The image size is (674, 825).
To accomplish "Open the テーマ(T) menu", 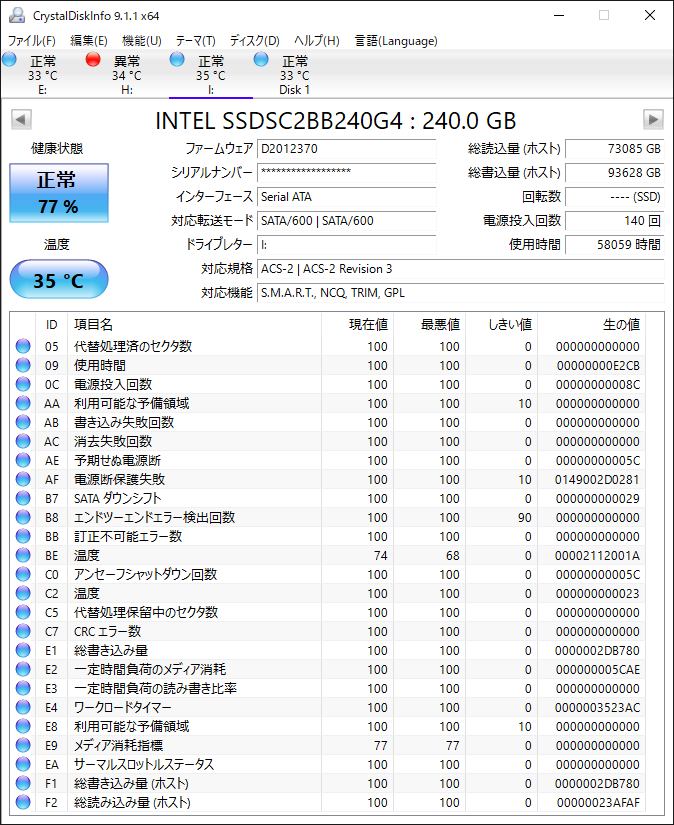I will pos(195,40).
